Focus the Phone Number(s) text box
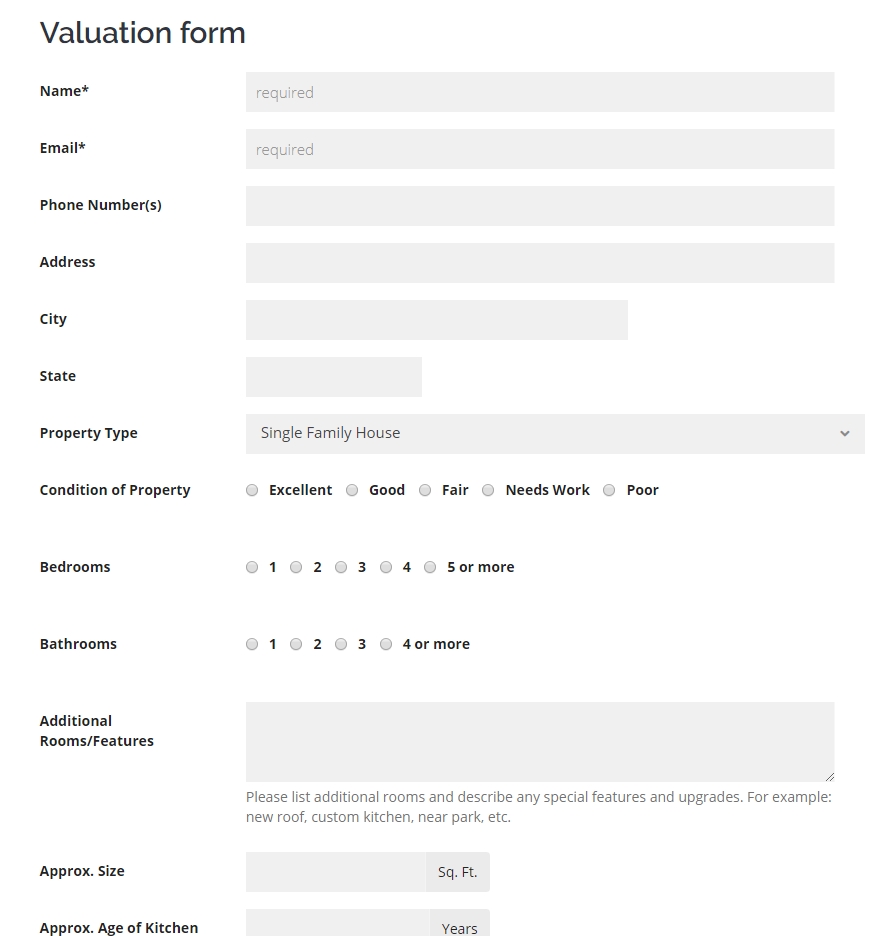 pos(540,206)
